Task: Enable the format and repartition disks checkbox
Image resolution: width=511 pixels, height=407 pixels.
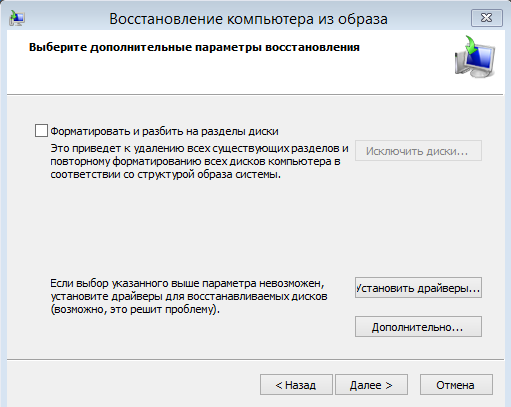Action: coord(41,131)
